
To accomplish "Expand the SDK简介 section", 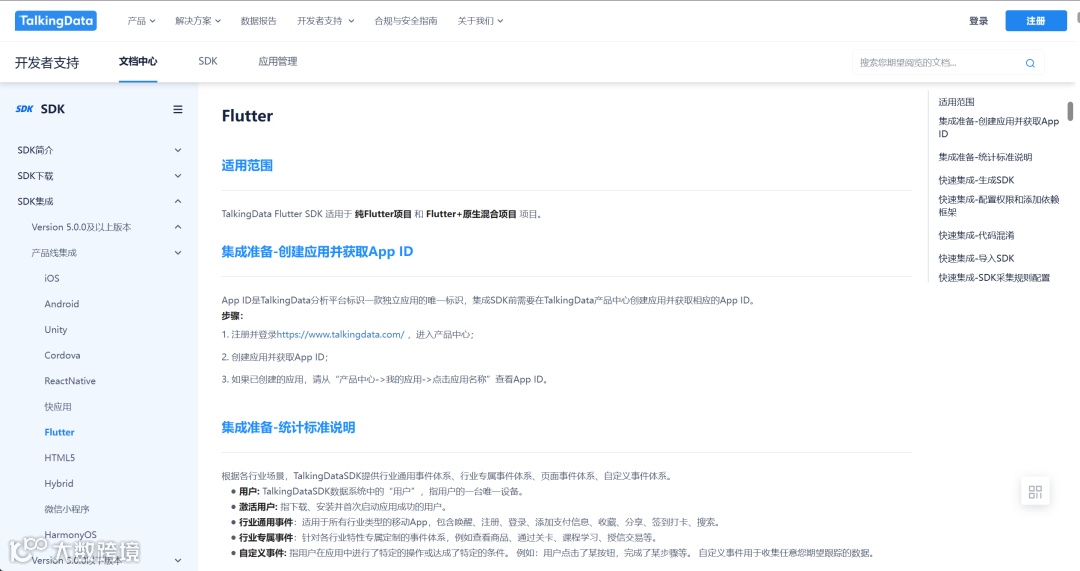I will click(99, 149).
